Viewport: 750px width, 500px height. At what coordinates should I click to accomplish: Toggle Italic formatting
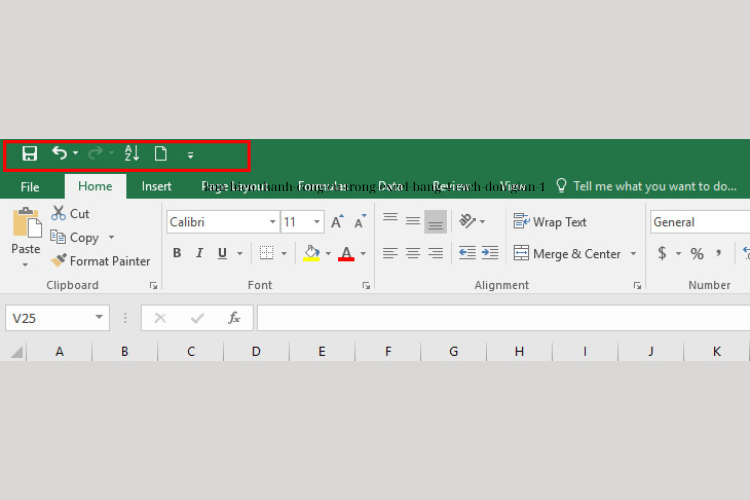tap(199, 253)
